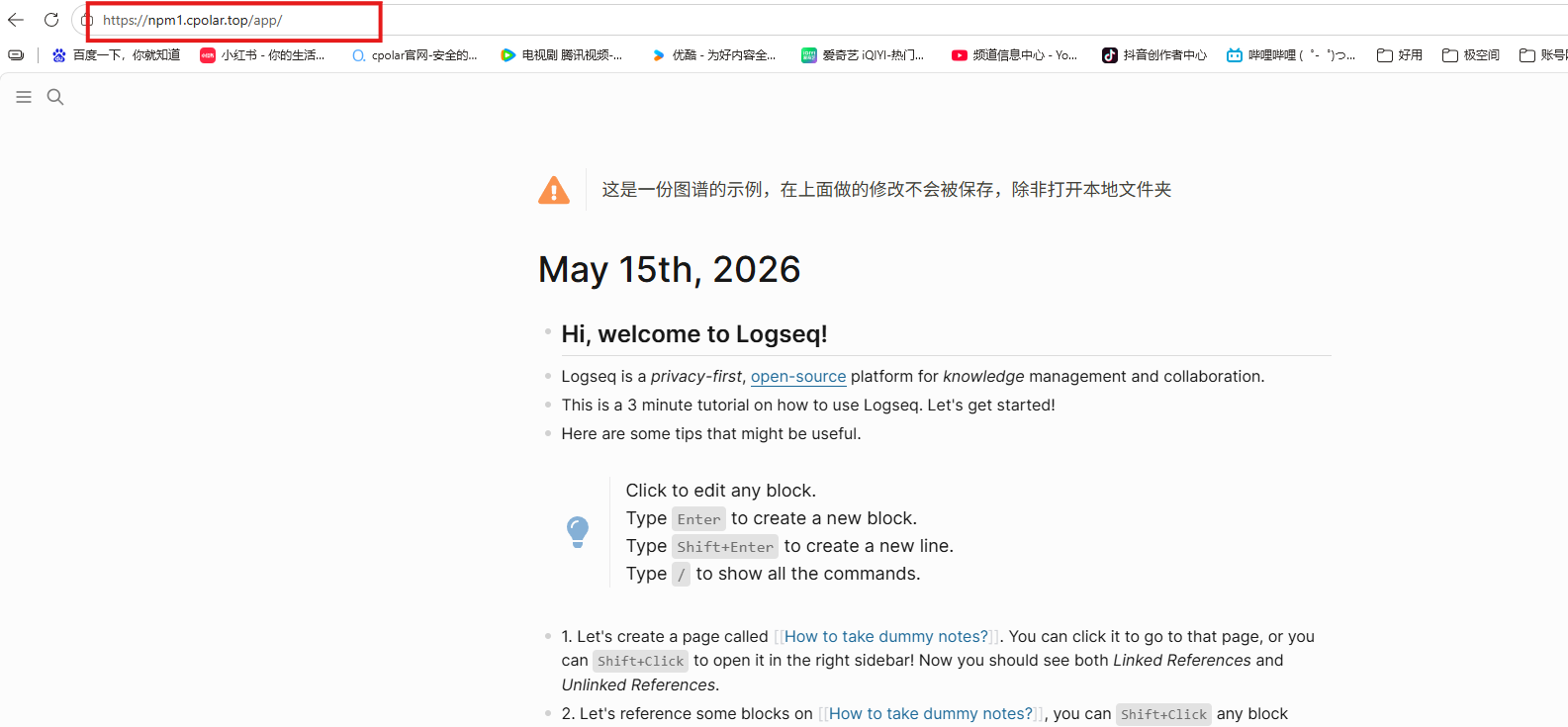Click the May 15th, 2026 page title

tap(670, 269)
